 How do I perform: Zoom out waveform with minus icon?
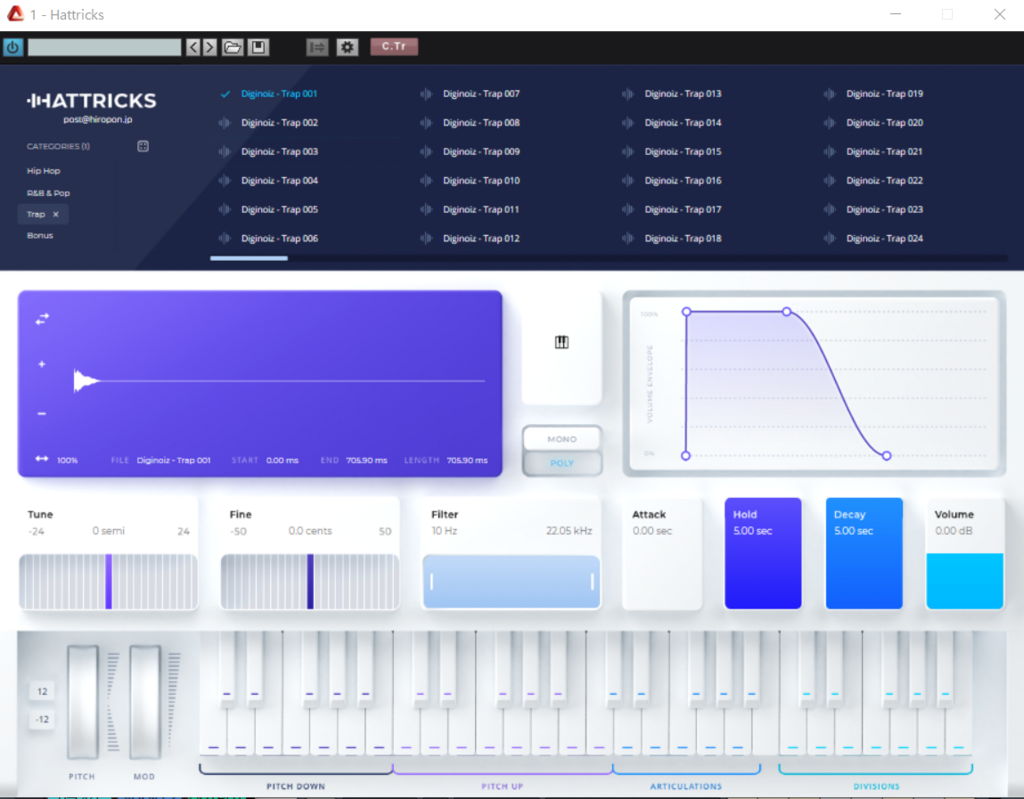coord(42,414)
